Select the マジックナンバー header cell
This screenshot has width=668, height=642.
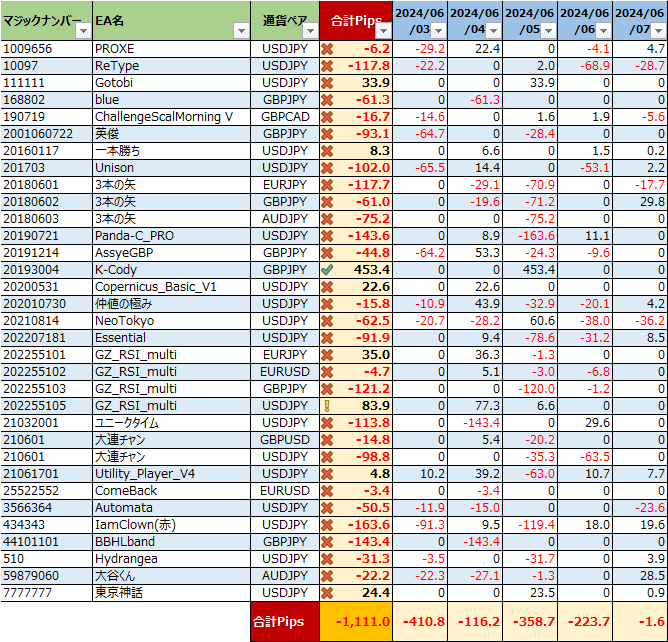pyautogui.click(x=46, y=20)
